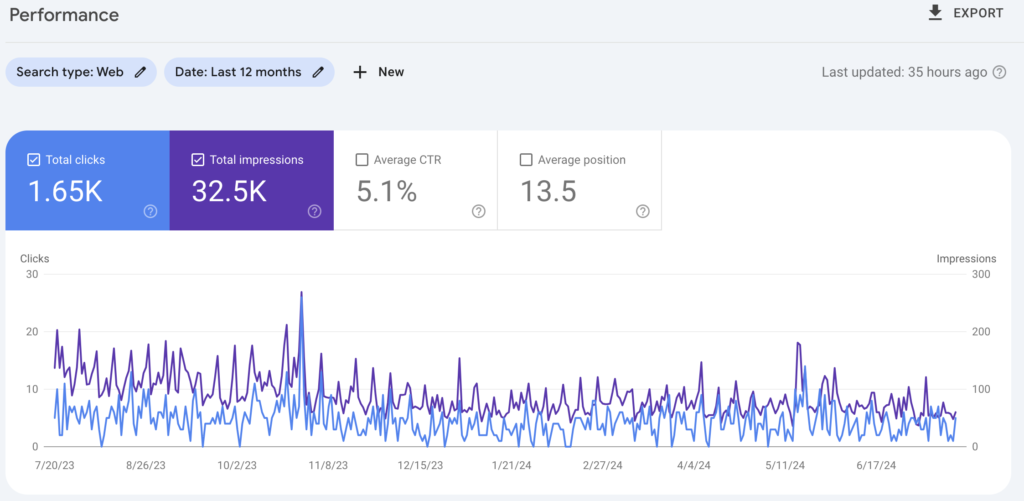Screen dimensions: 1024x501
Task: Open the Export button label
Action: tap(978, 13)
